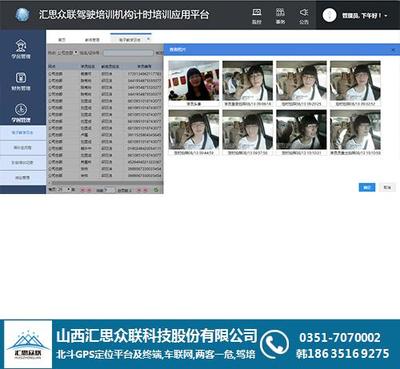Image resolution: width=400 pixels, height=369 pixels.
Task: Open the 公告 announcements speaker icon
Action: point(304,16)
